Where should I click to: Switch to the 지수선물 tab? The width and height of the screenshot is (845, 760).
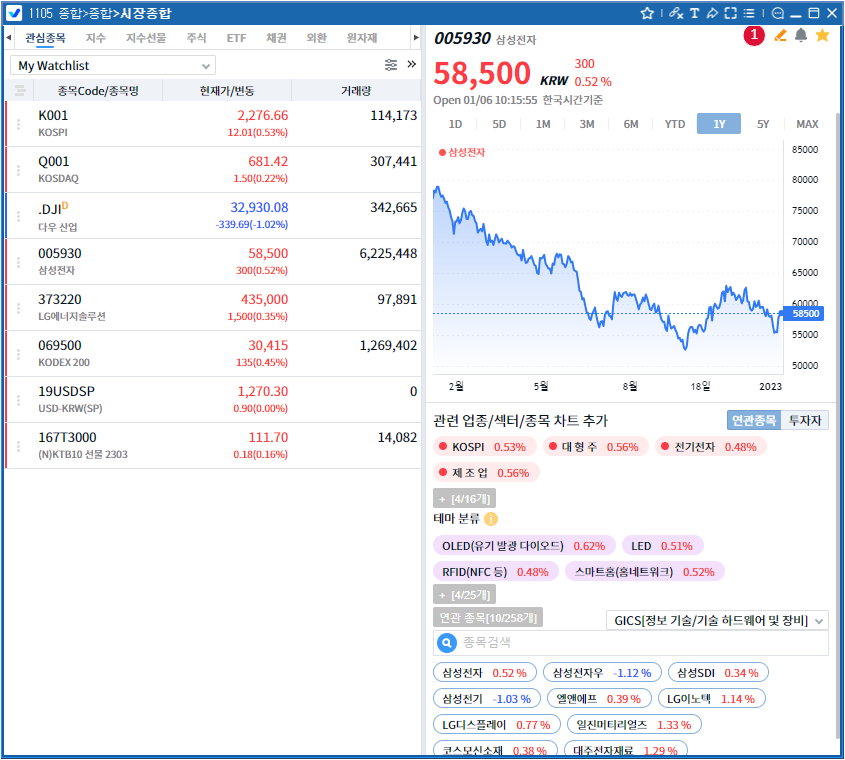coord(146,38)
